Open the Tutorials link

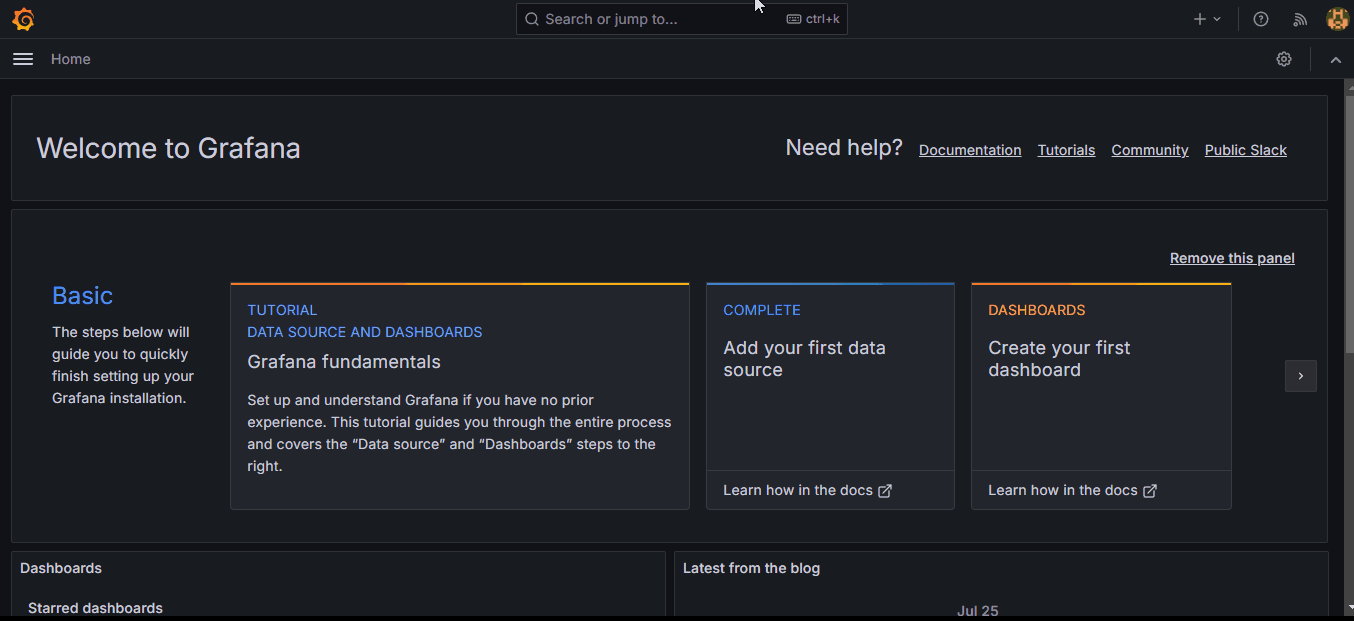click(x=1066, y=150)
